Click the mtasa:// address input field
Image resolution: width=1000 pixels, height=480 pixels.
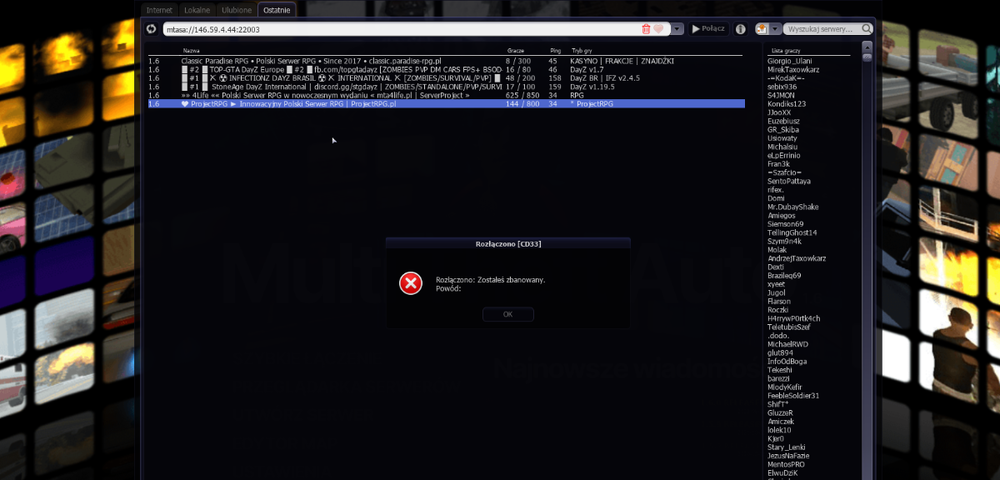click(x=402, y=29)
